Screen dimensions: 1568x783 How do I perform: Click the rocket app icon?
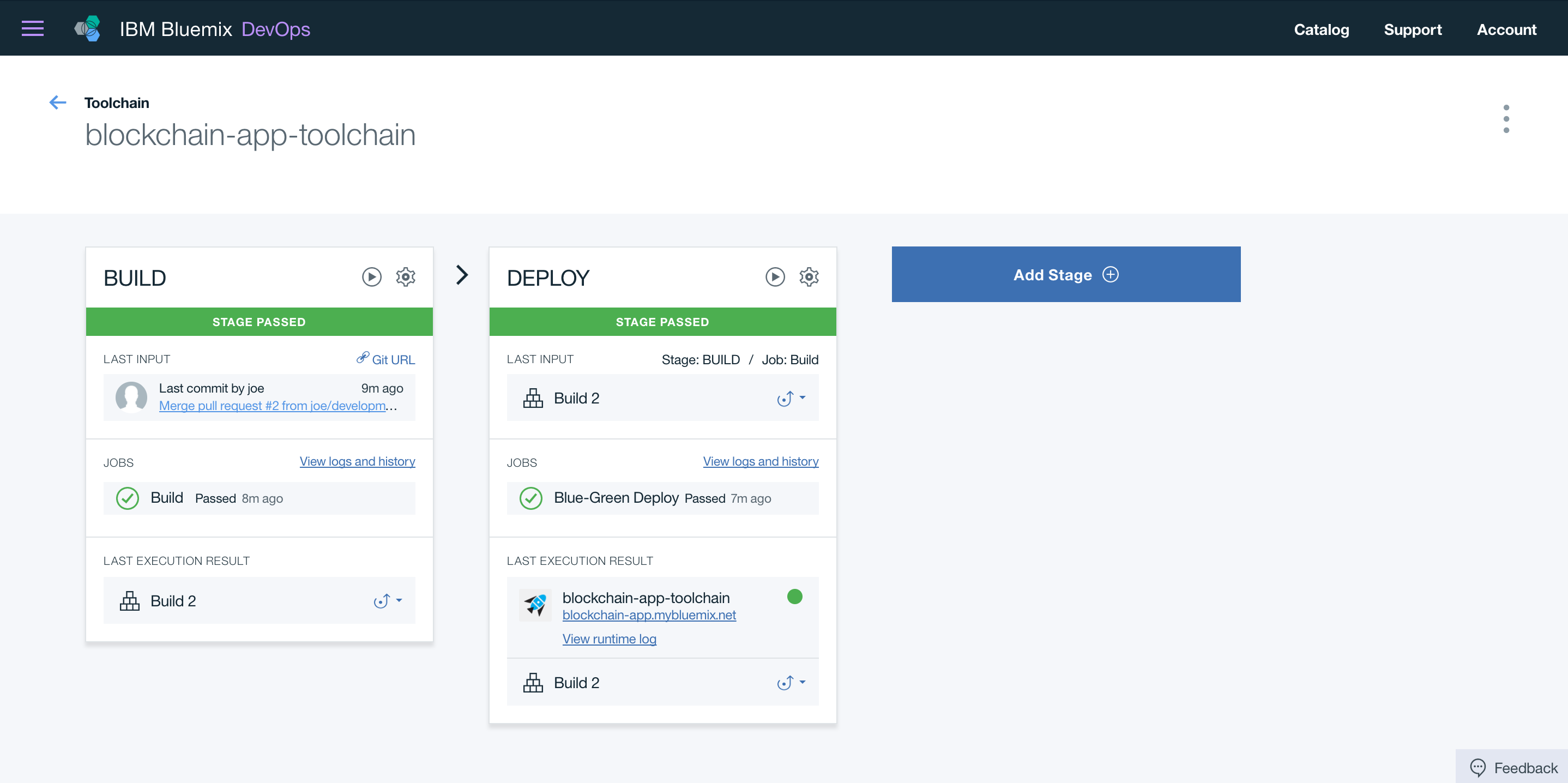click(535, 605)
